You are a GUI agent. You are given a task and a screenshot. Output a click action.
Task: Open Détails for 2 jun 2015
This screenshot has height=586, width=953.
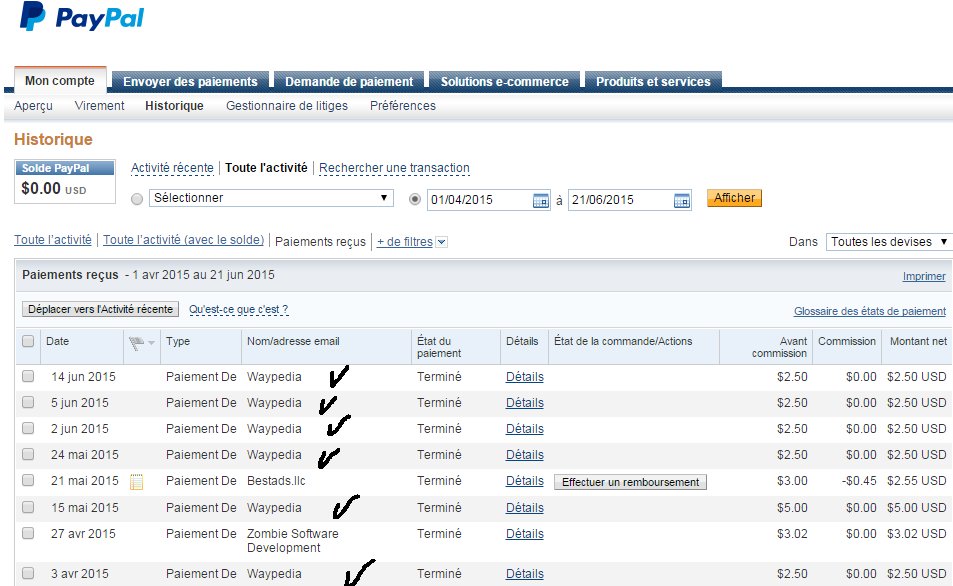point(525,429)
